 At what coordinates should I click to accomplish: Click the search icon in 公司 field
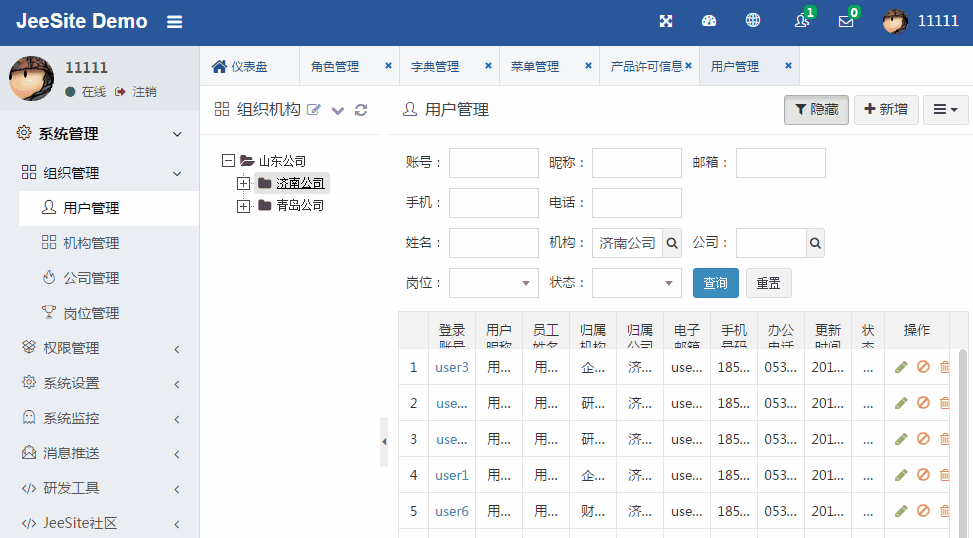point(815,243)
